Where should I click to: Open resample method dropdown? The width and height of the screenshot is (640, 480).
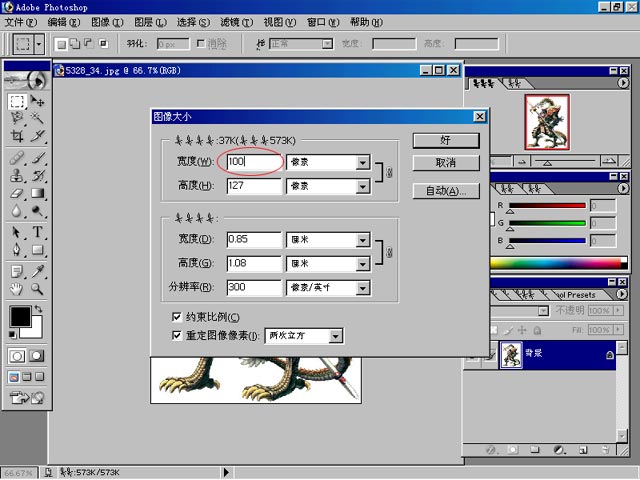tap(335, 336)
